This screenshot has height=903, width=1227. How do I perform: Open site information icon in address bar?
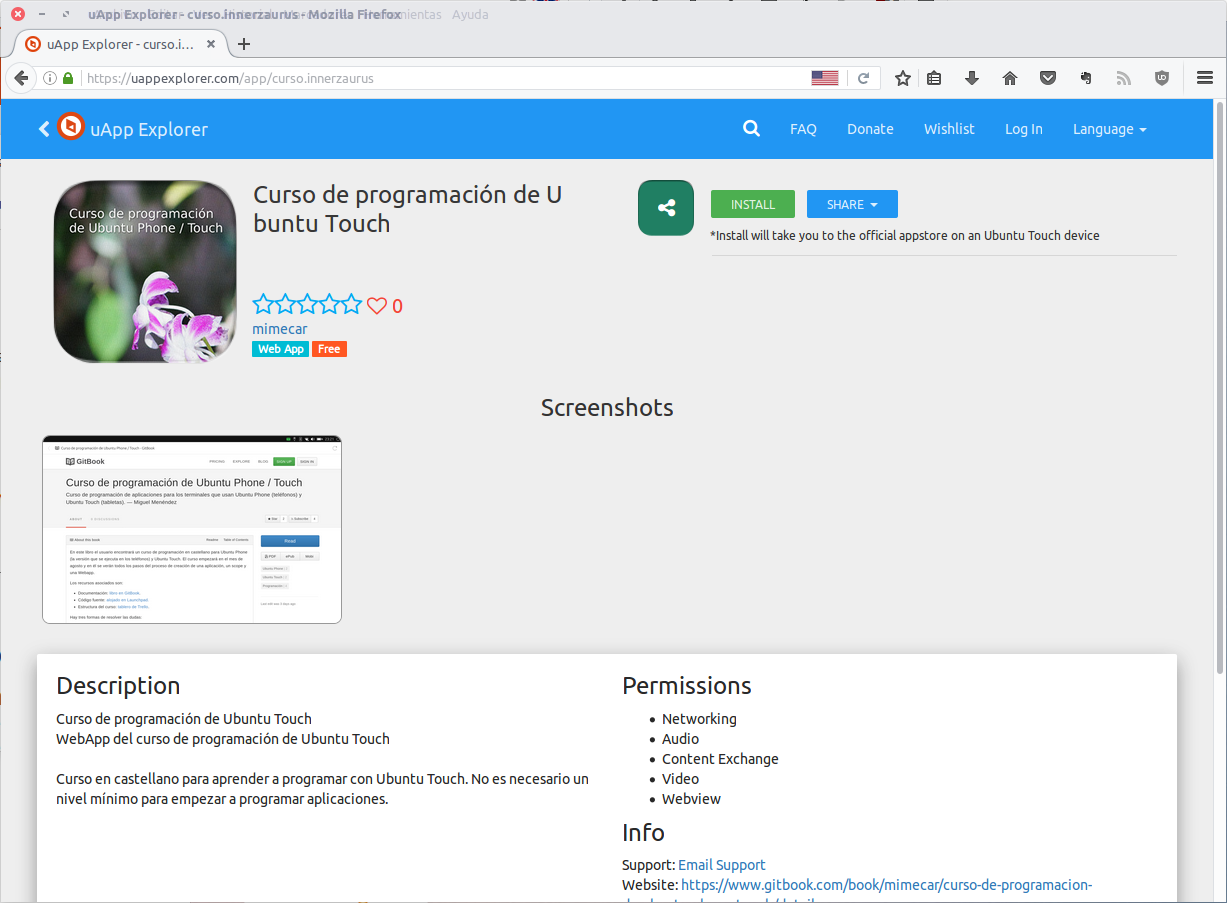[49, 78]
